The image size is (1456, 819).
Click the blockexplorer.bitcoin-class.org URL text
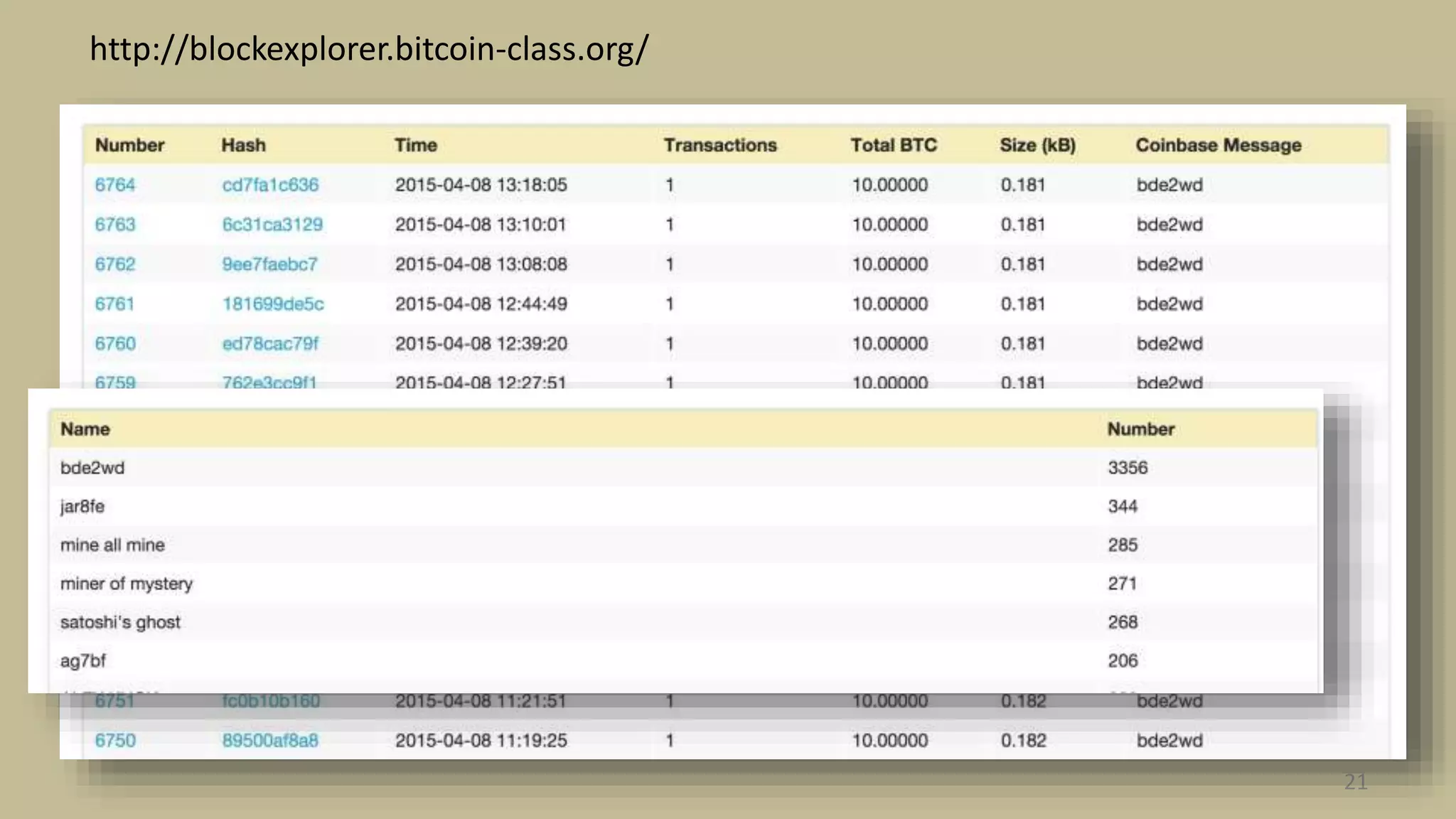pyautogui.click(x=369, y=49)
